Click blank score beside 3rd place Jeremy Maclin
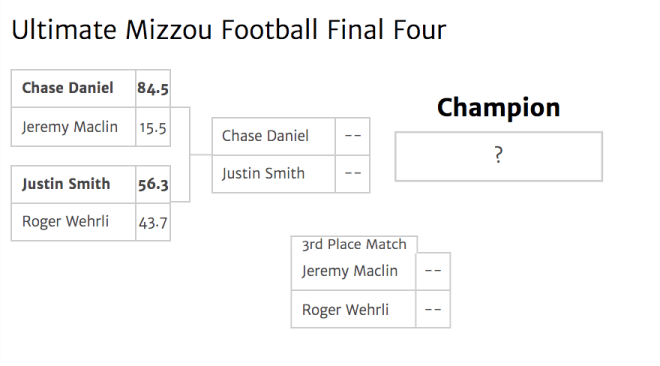Screen dimensions: 660x366 coord(433,271)
